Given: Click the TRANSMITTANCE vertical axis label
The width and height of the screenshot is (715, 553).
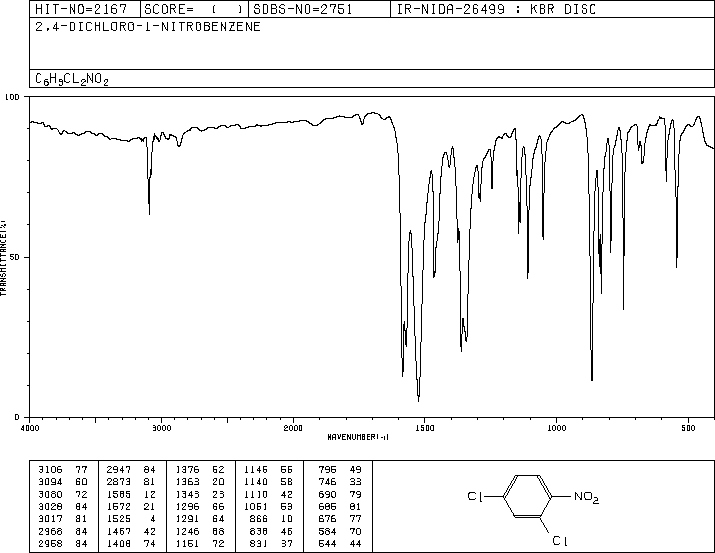Looking at the screenshot, I should [x=5, y=258].
